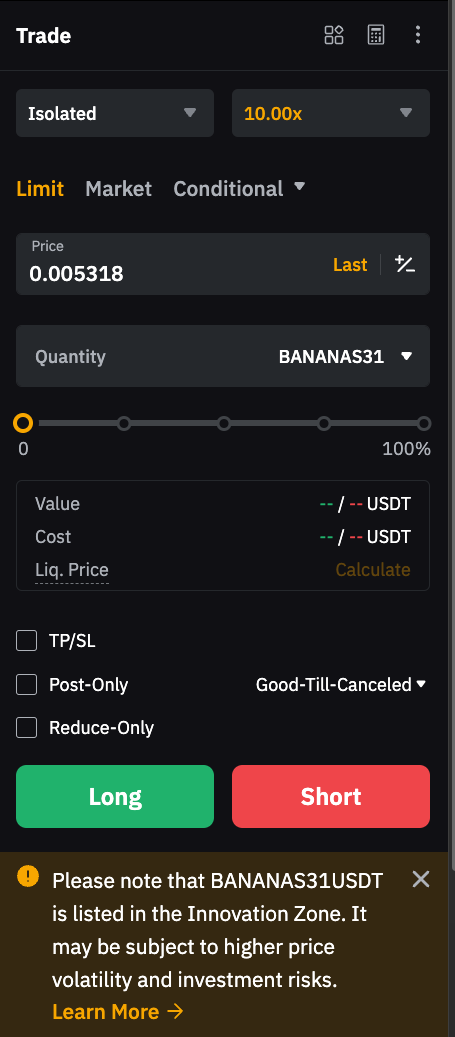The width and height of the screenshot is (455, 1037).
Task: Open the three-dot more options menu
Action: 417,35
